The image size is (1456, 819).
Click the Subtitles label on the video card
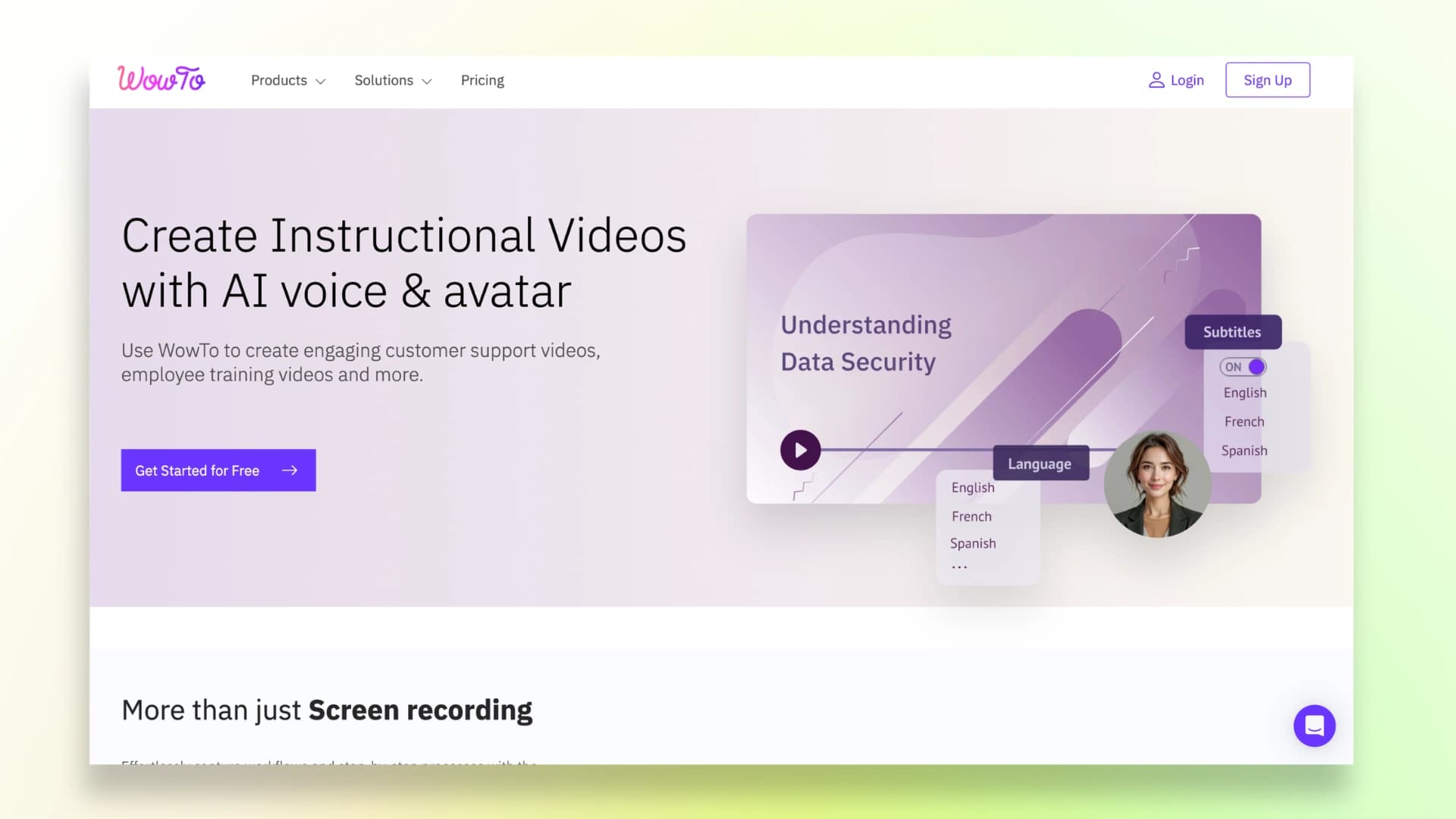[1232, 331]
